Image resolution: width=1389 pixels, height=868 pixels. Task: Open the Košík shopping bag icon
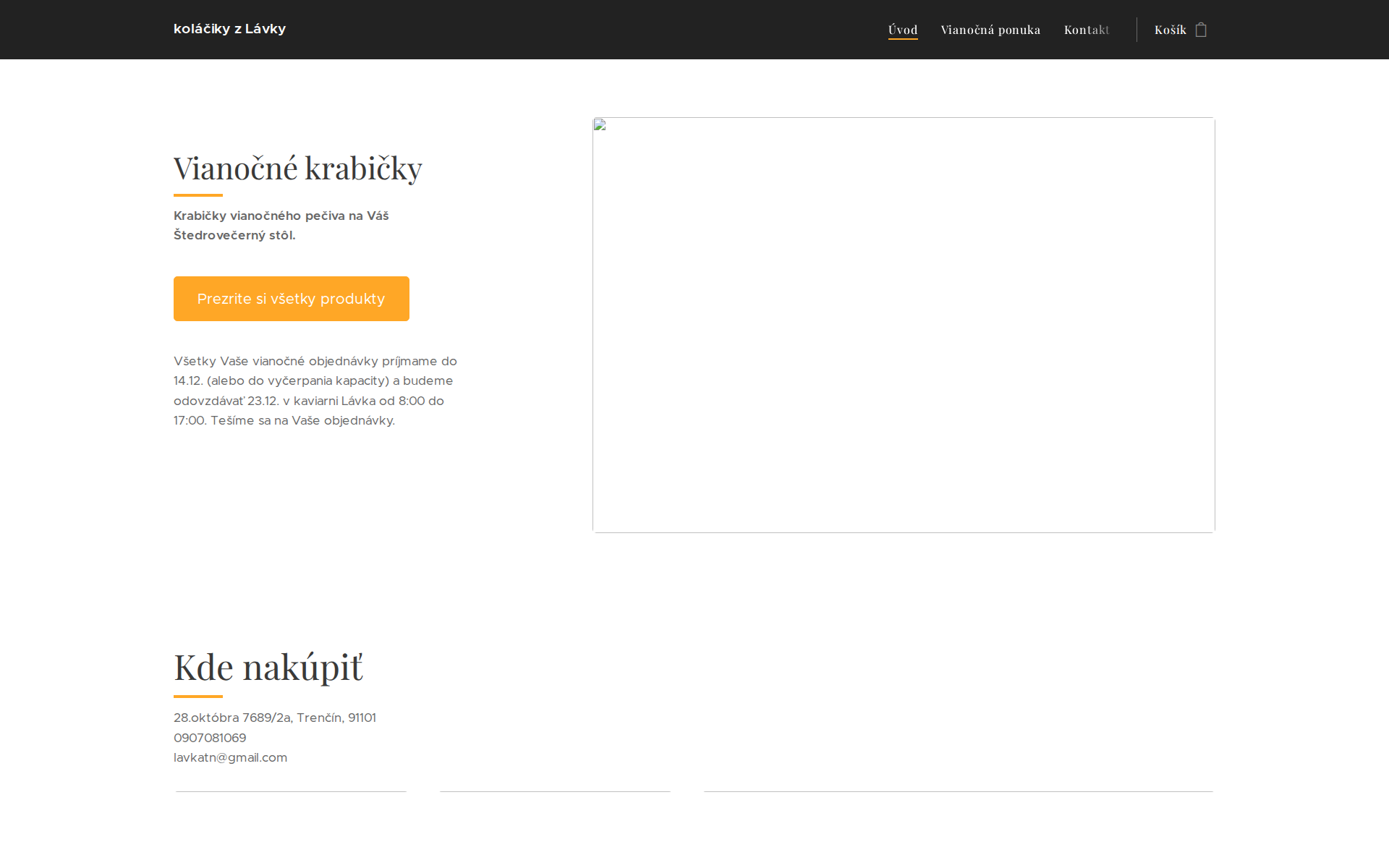1201,30
